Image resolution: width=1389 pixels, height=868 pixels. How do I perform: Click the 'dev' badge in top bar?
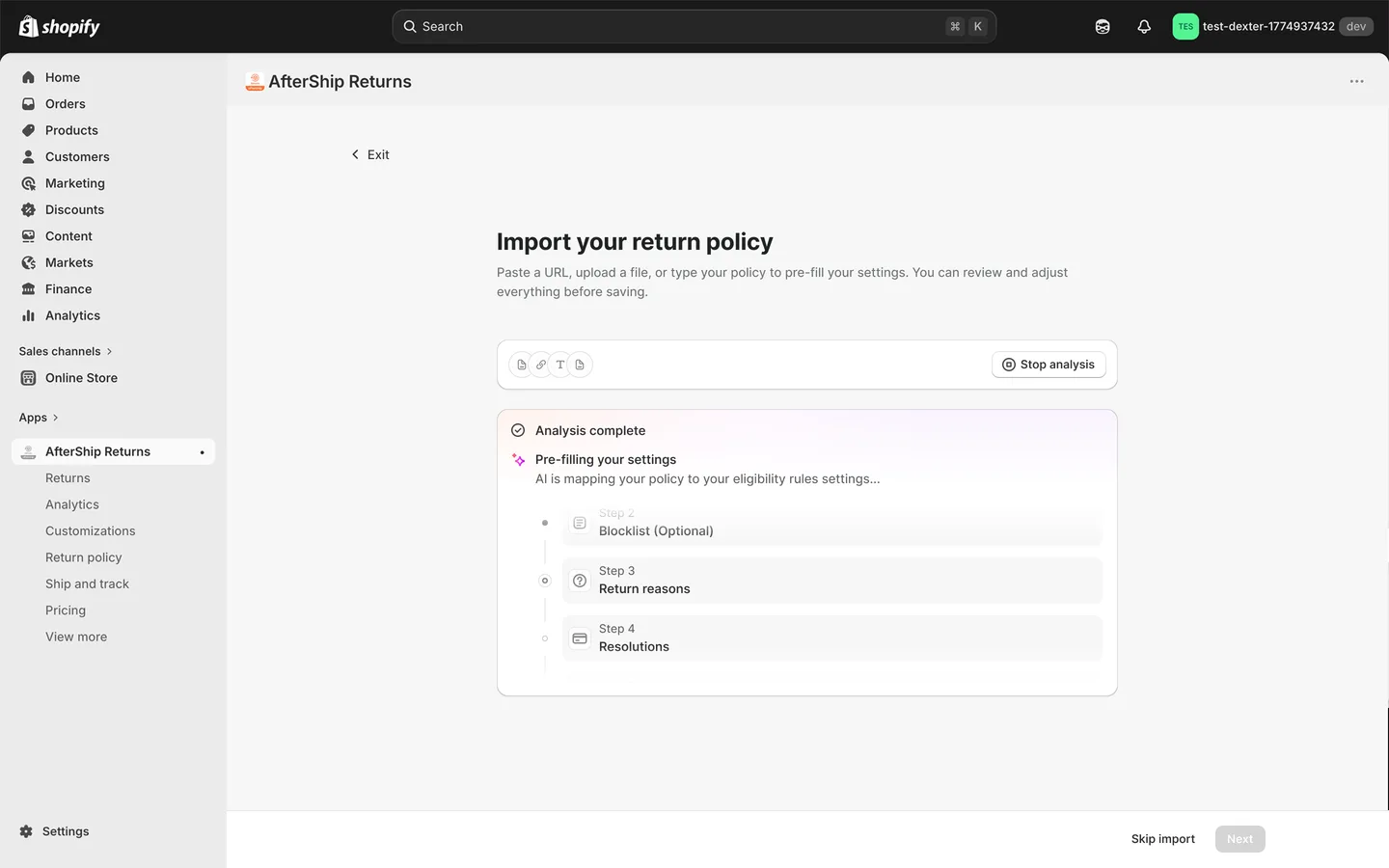click(x=1356, y=26)
